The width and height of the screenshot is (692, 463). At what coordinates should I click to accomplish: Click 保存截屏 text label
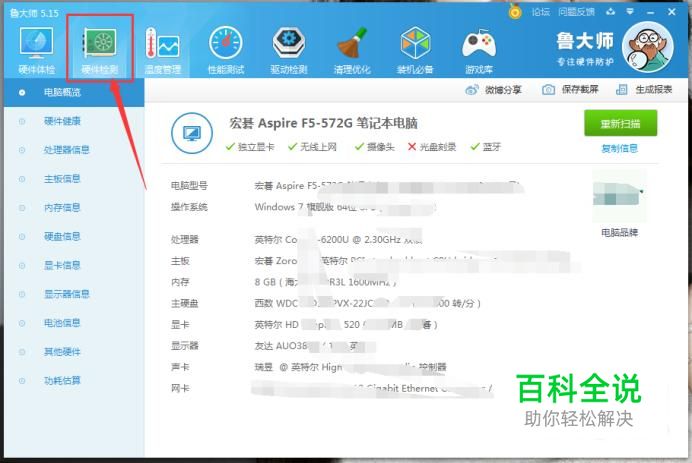click(x=580, y=90)
